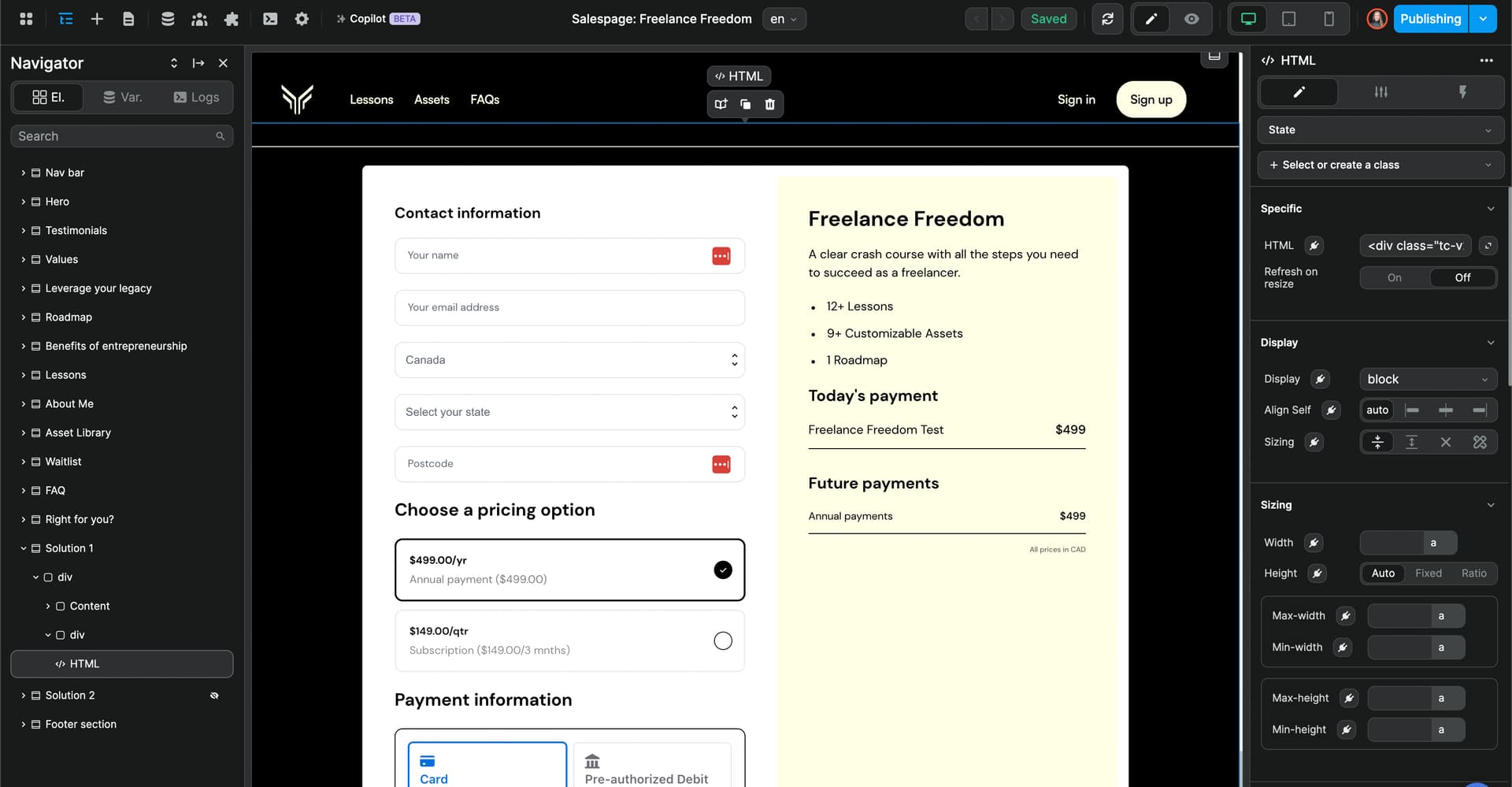Switch to desktop breakpoint view
The image size is (1512, 787).
1248,19
